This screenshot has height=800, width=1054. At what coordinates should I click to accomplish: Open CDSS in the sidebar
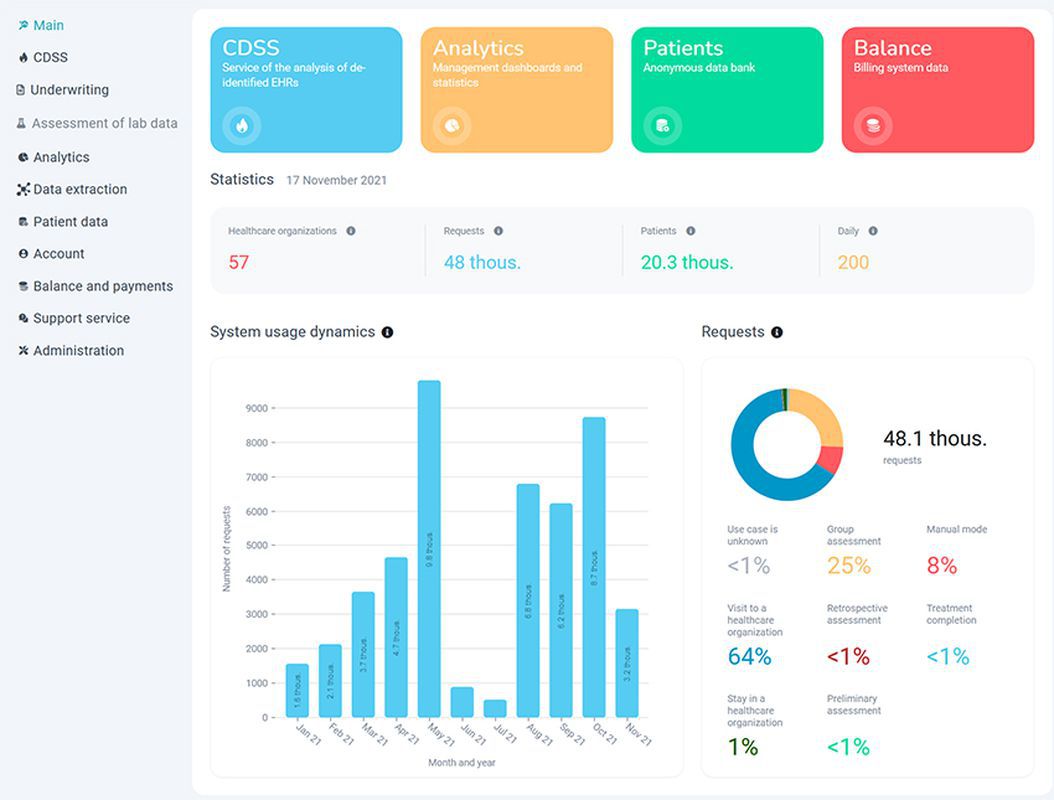click(x=50, y=58)
